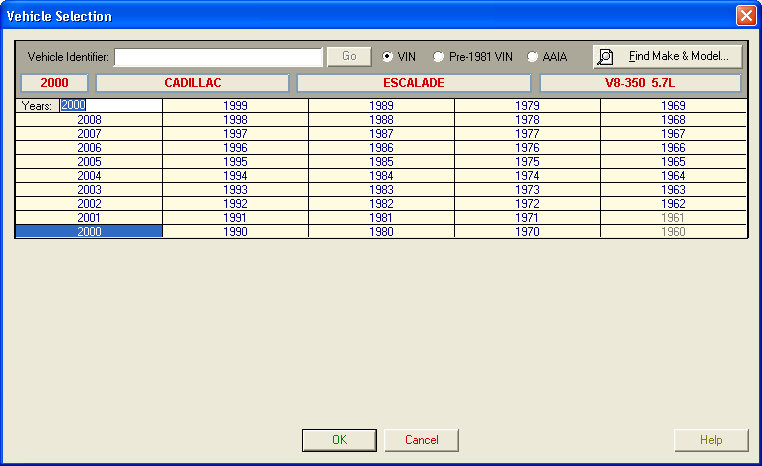Click the V8-350 5.7L engine header
Image resolution: width=762 pixels, height=466 pixels.
coord(640,83)
